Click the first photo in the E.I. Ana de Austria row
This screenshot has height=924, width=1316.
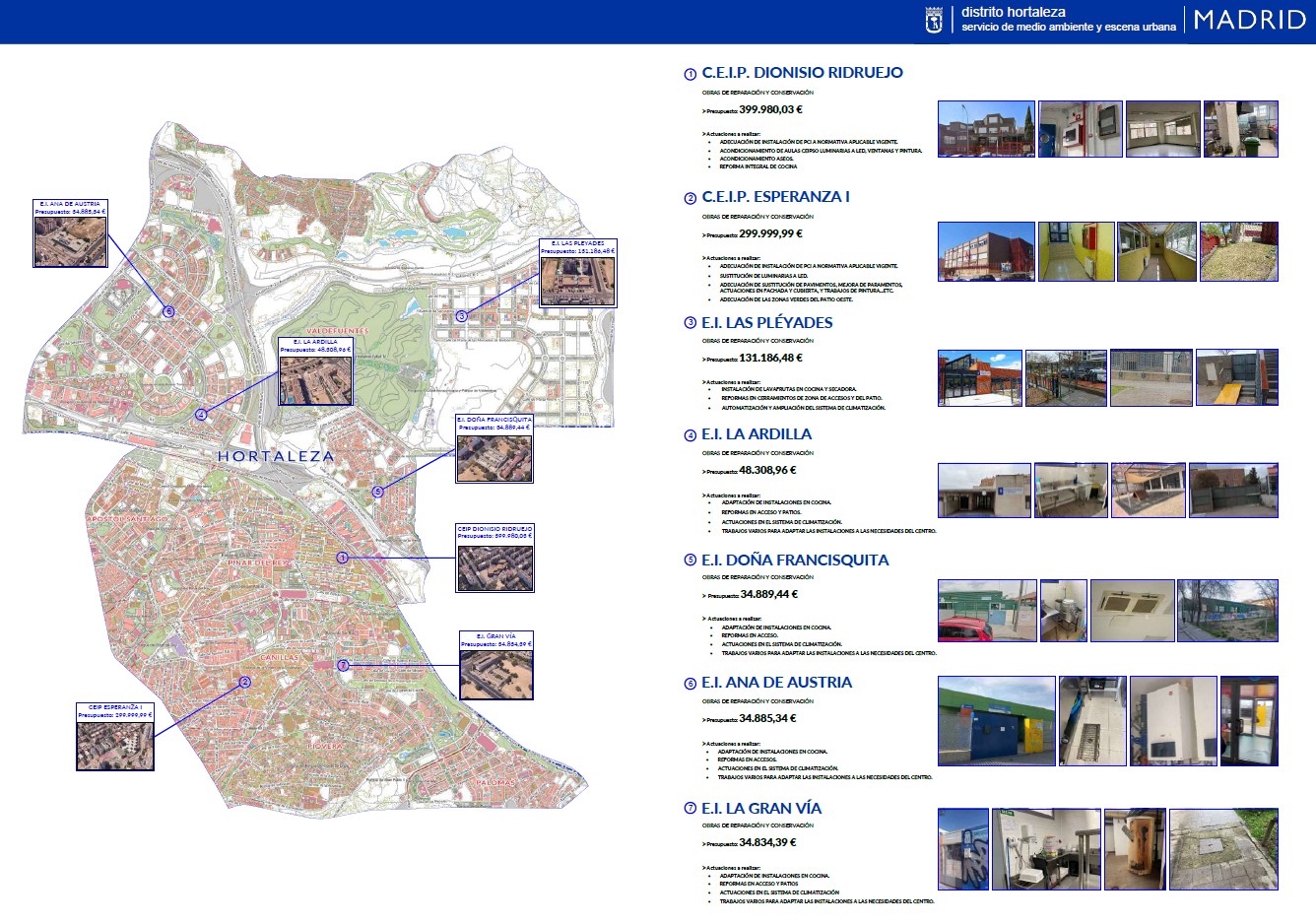pos(996,721)
